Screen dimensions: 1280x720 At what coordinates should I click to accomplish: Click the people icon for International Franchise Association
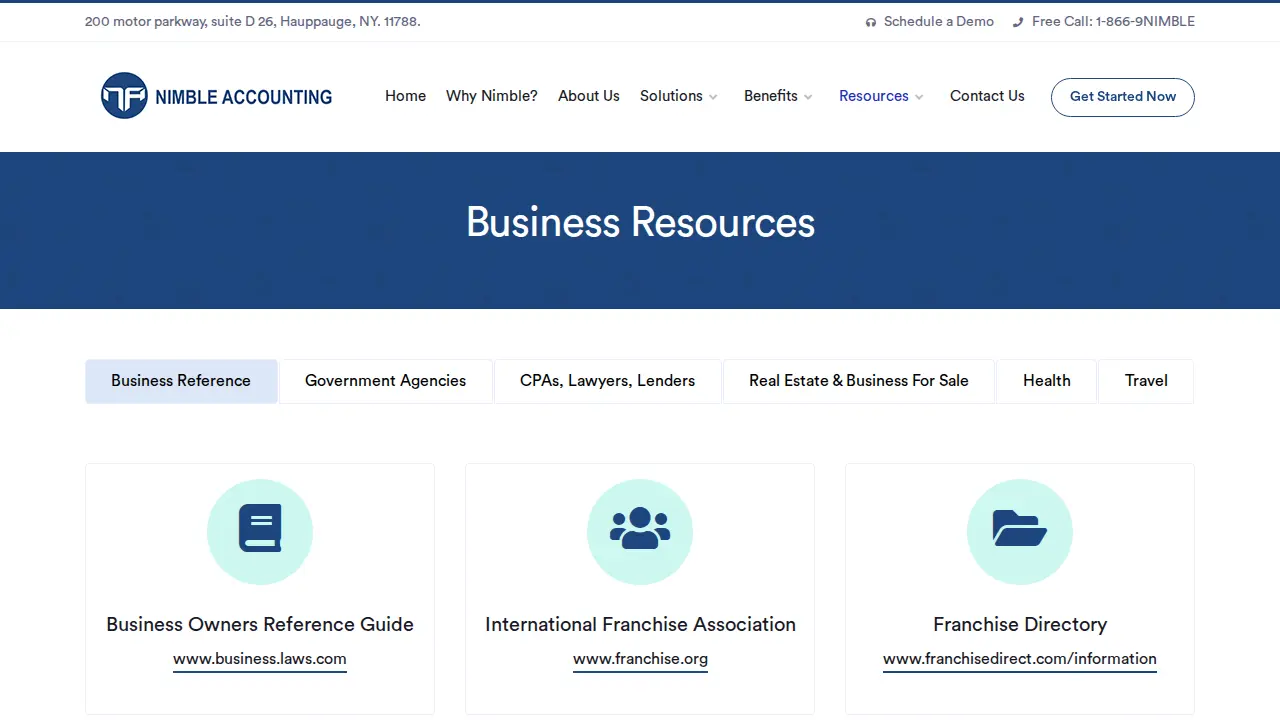[640, 529]
